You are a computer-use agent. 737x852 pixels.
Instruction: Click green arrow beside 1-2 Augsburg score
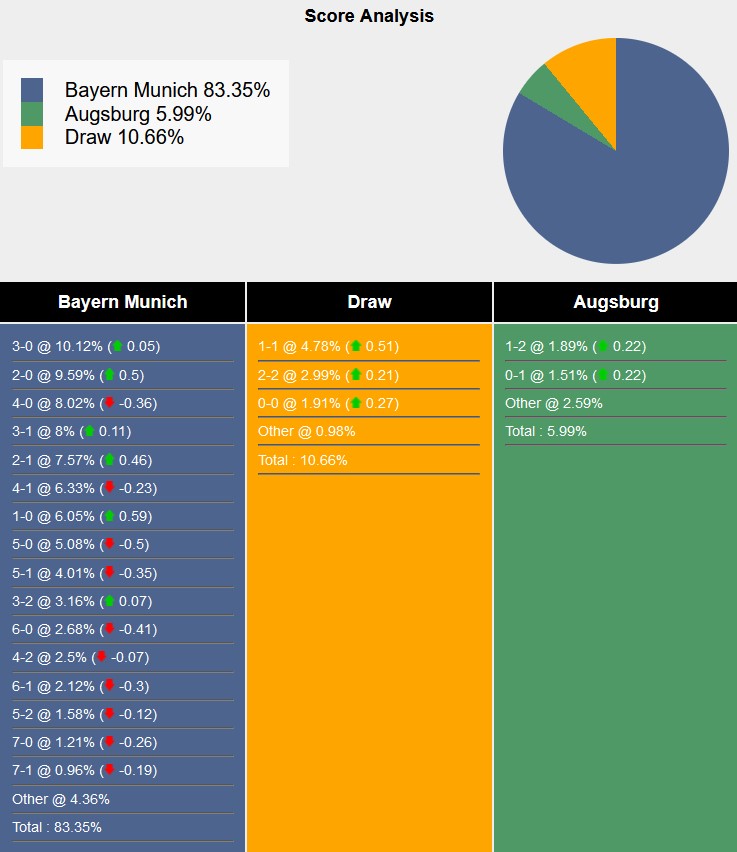tap(602, 346)
